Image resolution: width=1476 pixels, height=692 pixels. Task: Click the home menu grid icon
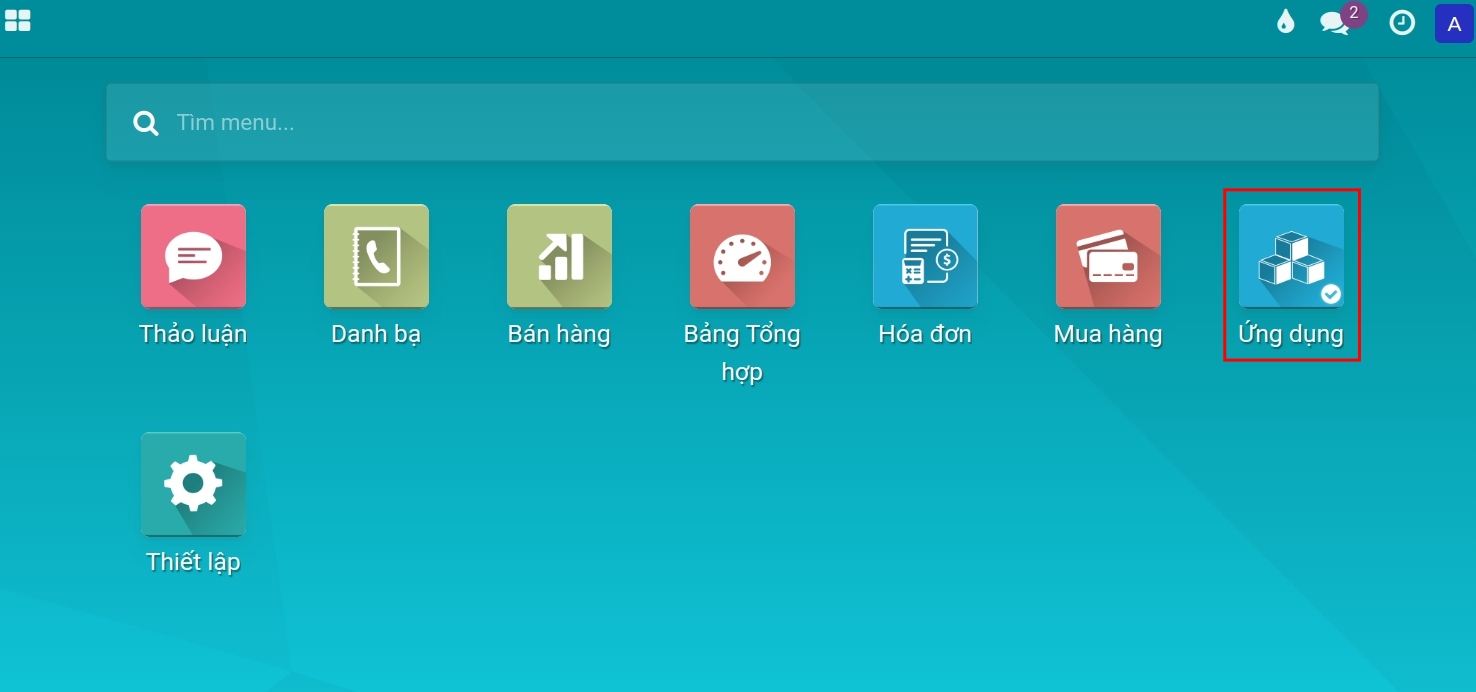pos(18,21)
